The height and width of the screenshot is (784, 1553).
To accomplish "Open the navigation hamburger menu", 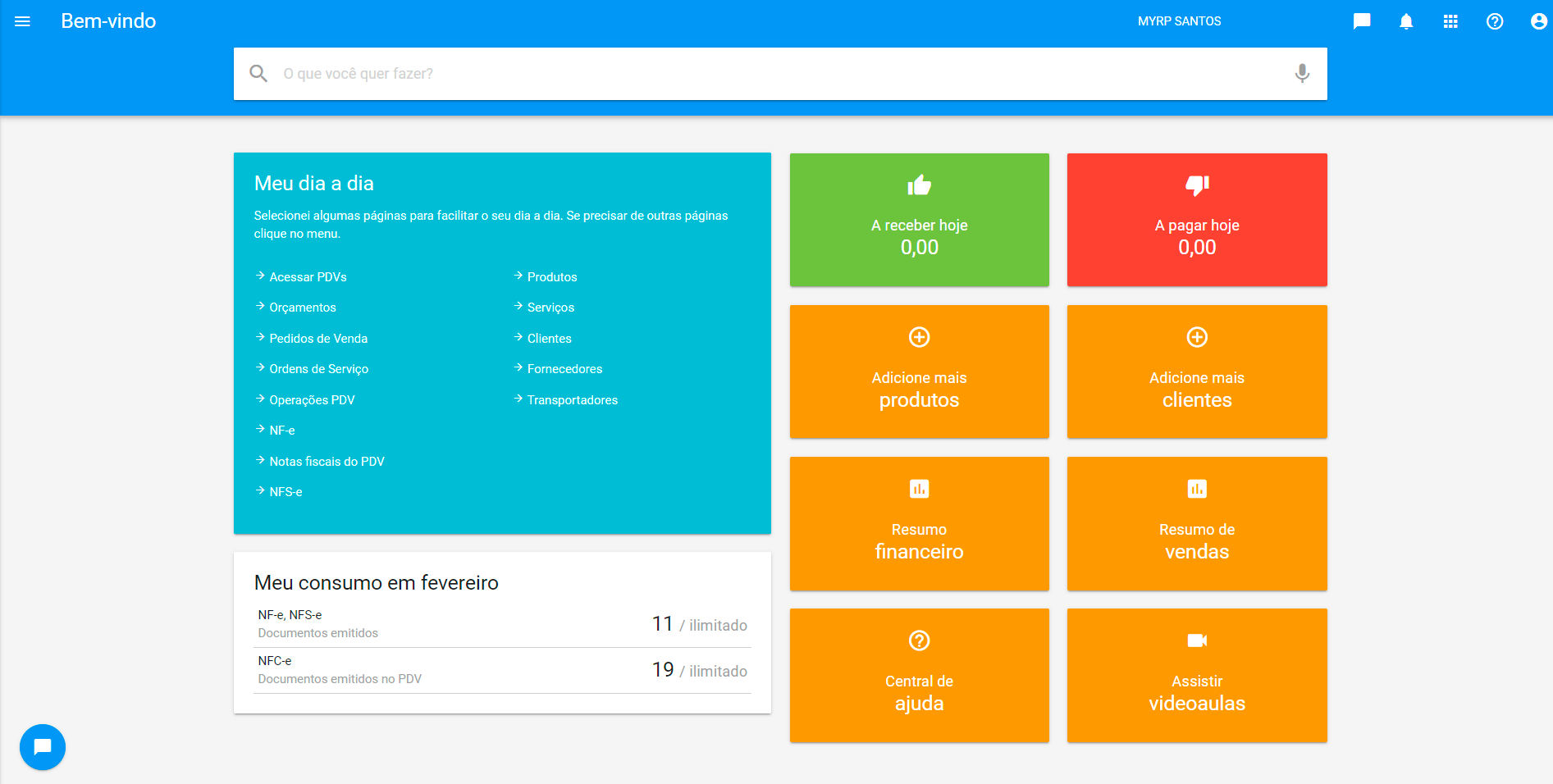I will pyautogui.click(x=22, y=21).
